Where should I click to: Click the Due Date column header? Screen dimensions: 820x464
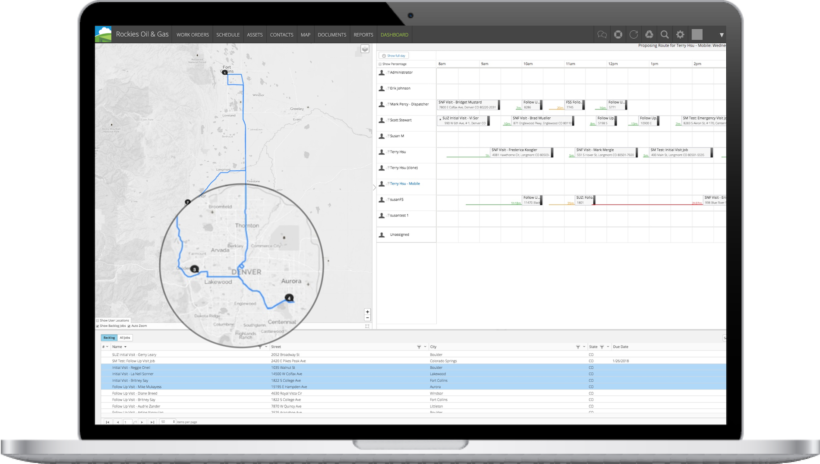coord(621,347)
